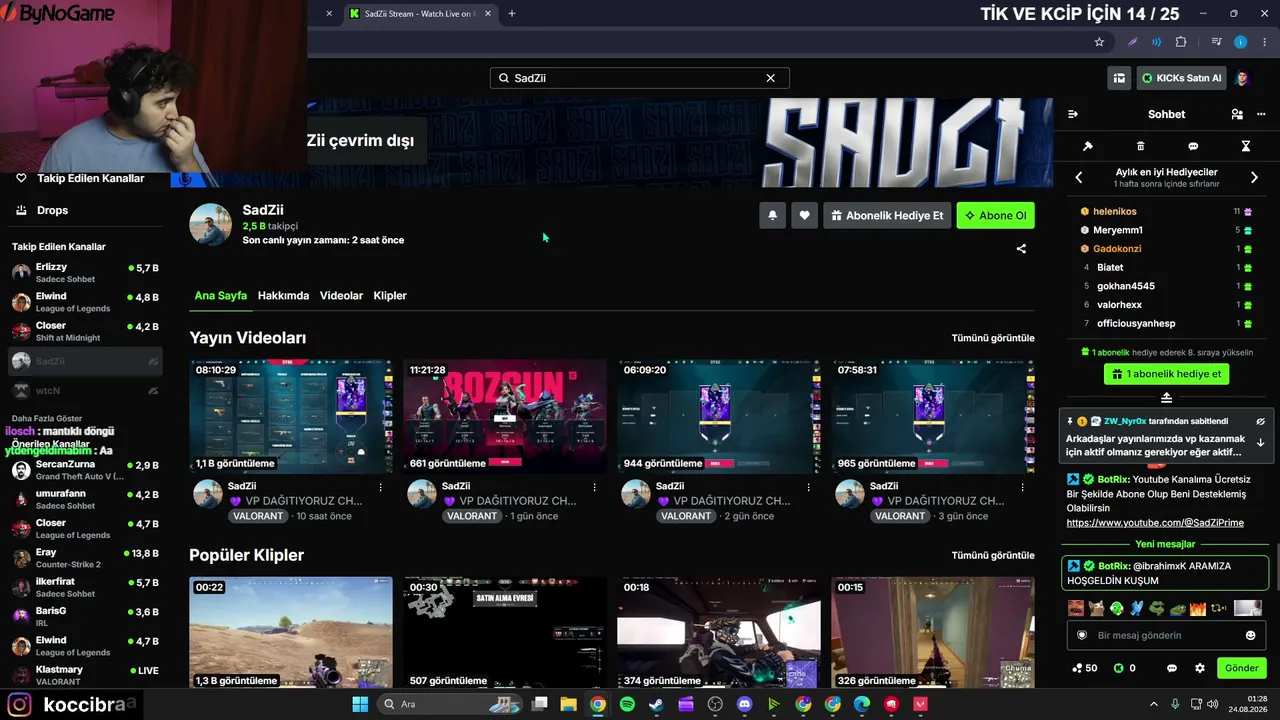Open browser extensions puzzle icon
The width and height of the screenshot is (1280, 720).
click(1181, 42)
